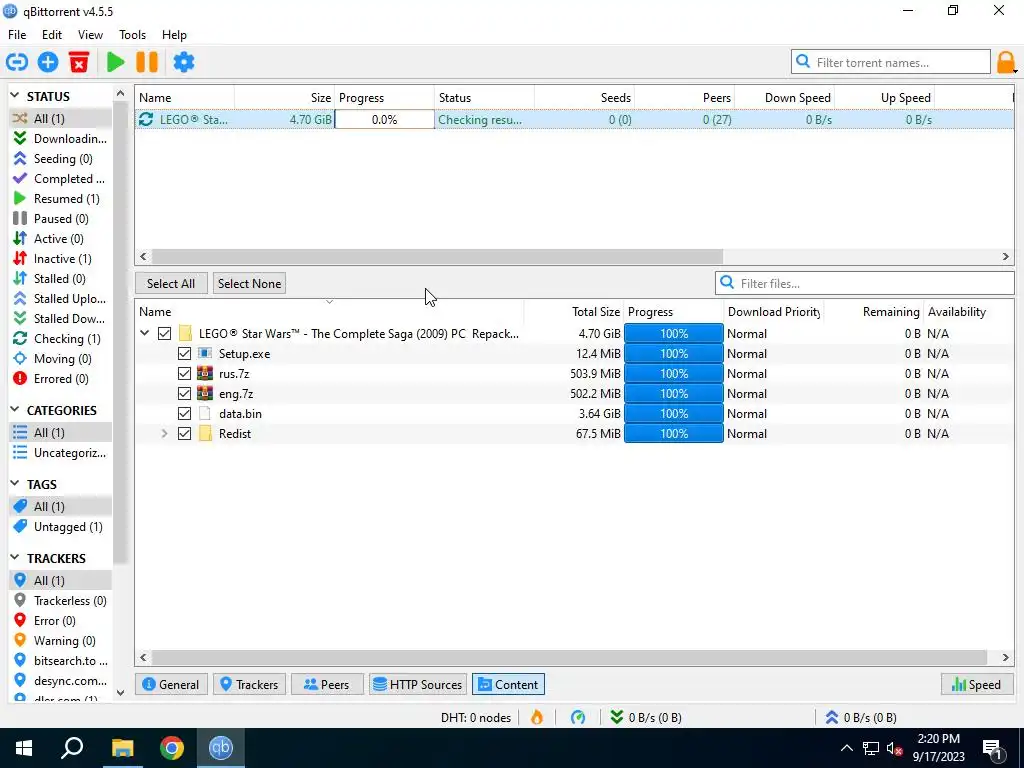Image resolution: width=1024 pixels, height=768 pixels.
Task: Show Checking (1) torrents
Action: 60,338
